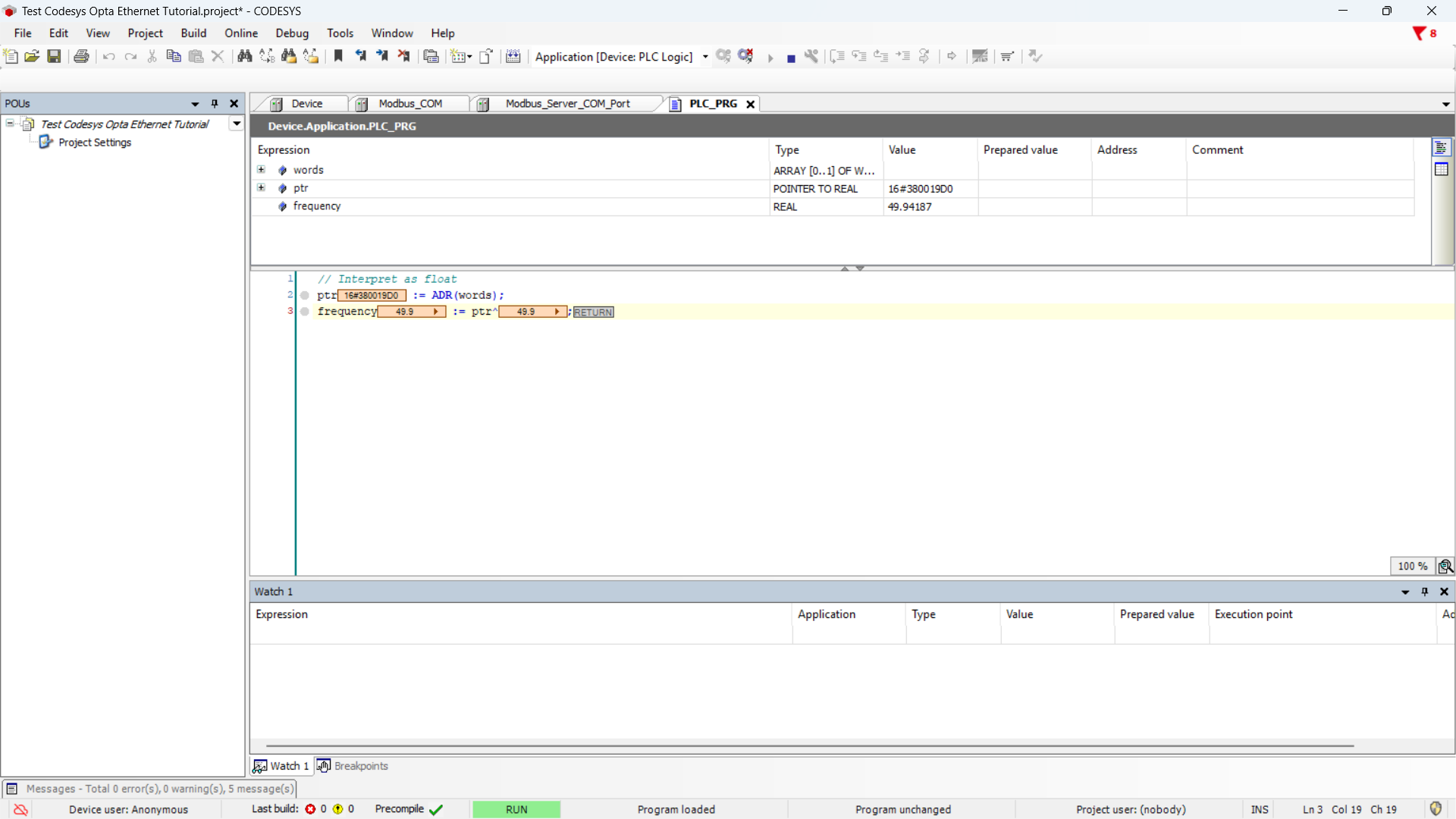This screenshot has width=1456, height=819.
Task: Click the Start play icon
Action: point(770,58)
